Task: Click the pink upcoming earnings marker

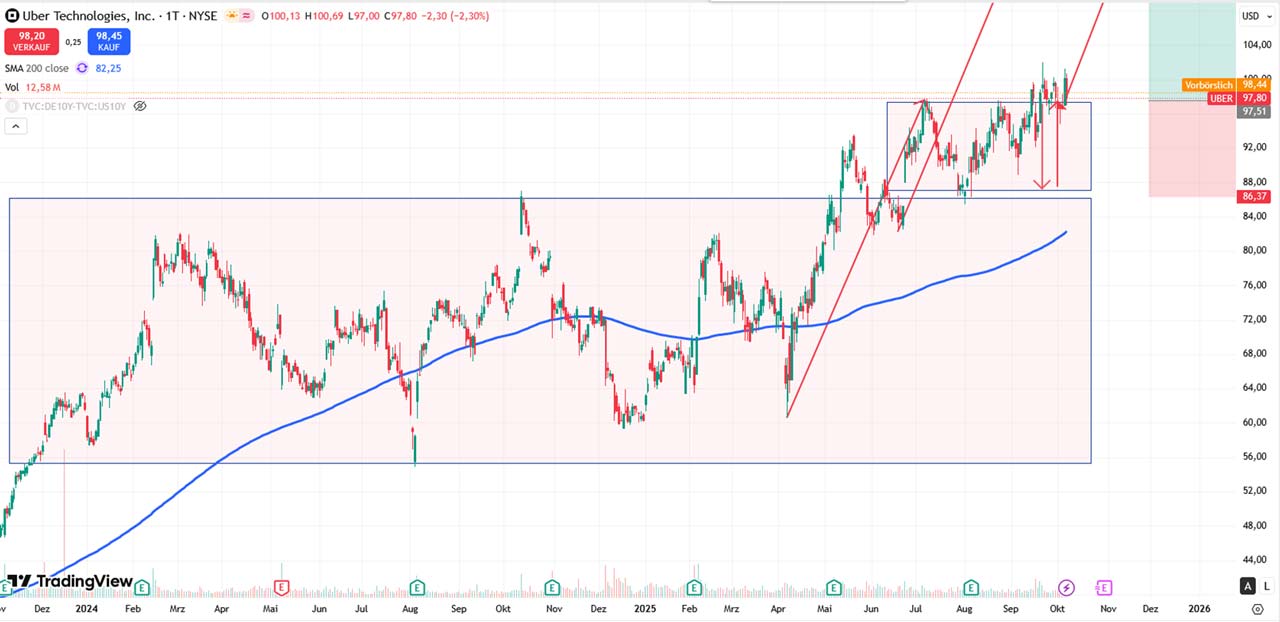Action: point(1104,587)
